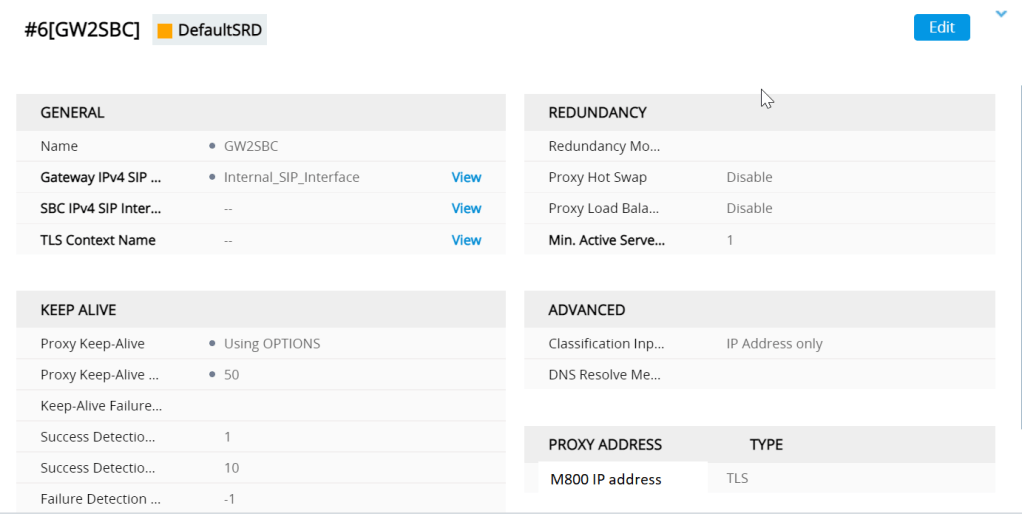The height and width of the screenshot is (514, 1022).
Task: Click the Edit button
Action: (x=941, y=28)
